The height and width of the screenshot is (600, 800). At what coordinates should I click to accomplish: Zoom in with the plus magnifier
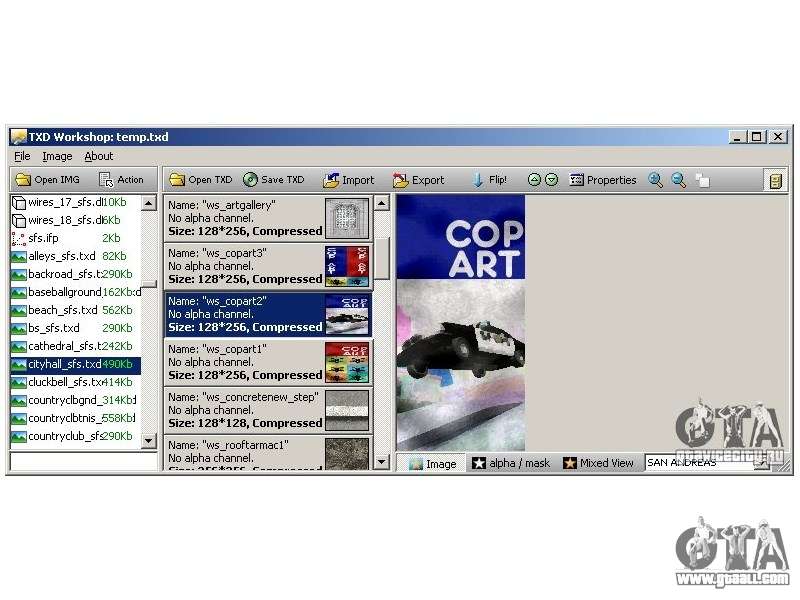(x=656, y=180)
